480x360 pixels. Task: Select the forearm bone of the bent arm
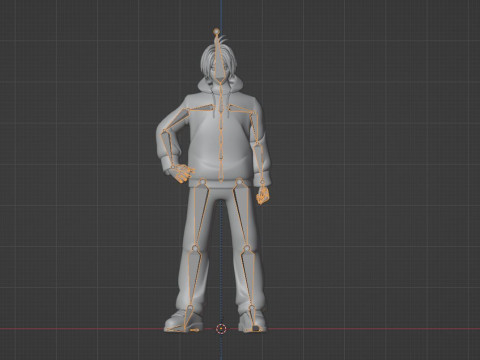tap(168, 149)
